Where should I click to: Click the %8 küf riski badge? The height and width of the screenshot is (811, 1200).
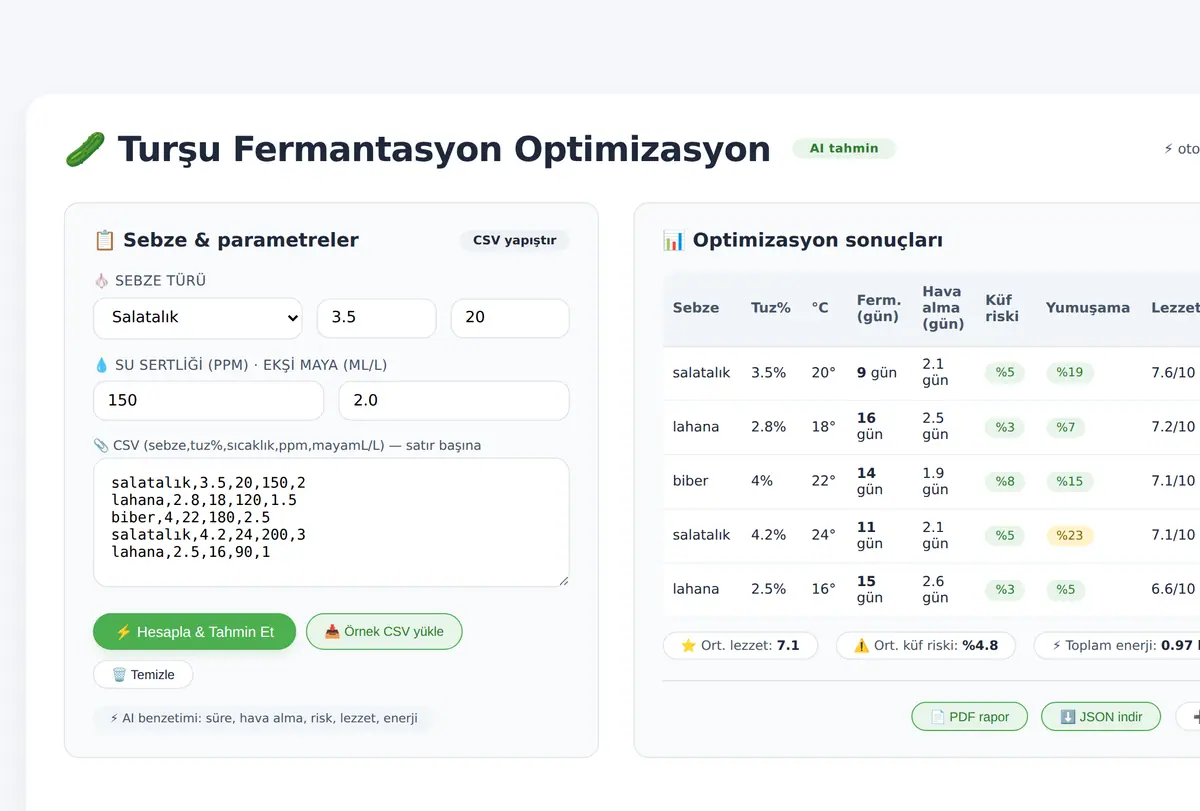[1005, 481]
